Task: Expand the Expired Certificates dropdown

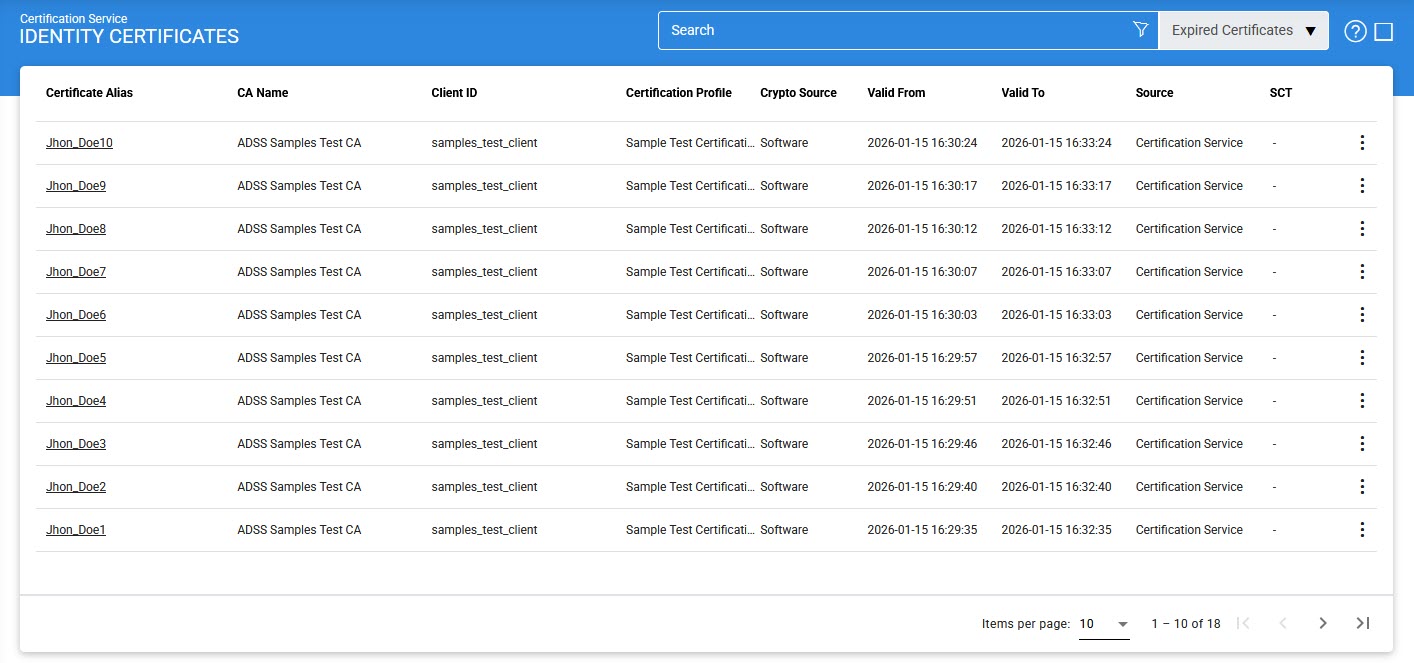Action: [1243, 30]
